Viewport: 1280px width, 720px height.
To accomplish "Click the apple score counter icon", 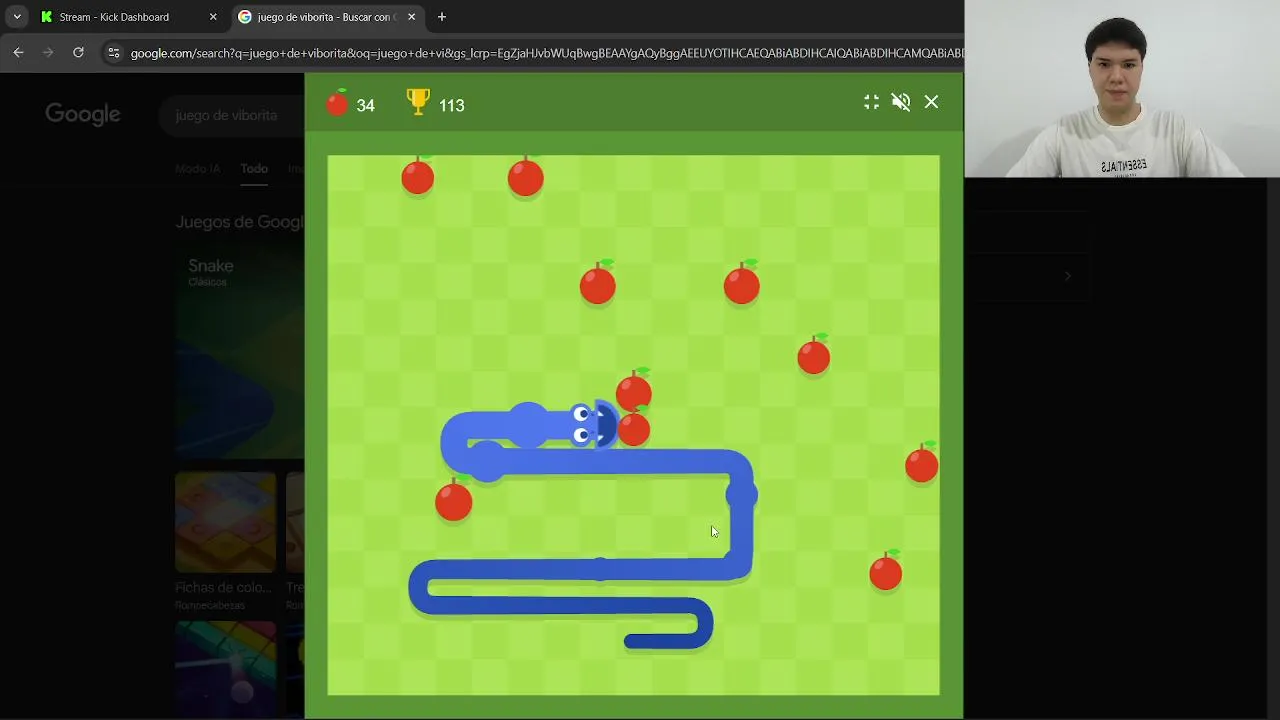I will (338, 103).
